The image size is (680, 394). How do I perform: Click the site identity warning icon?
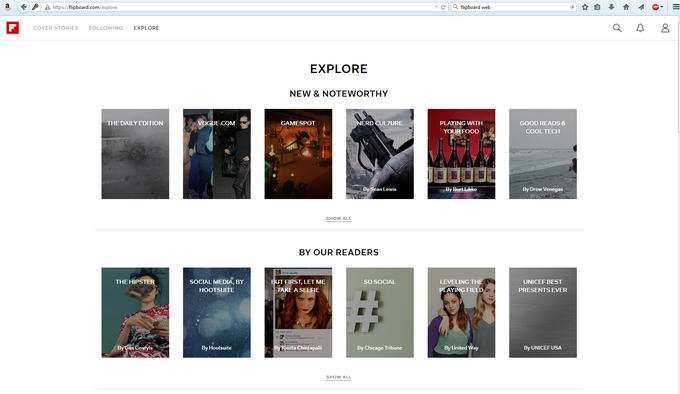[48, 7]
